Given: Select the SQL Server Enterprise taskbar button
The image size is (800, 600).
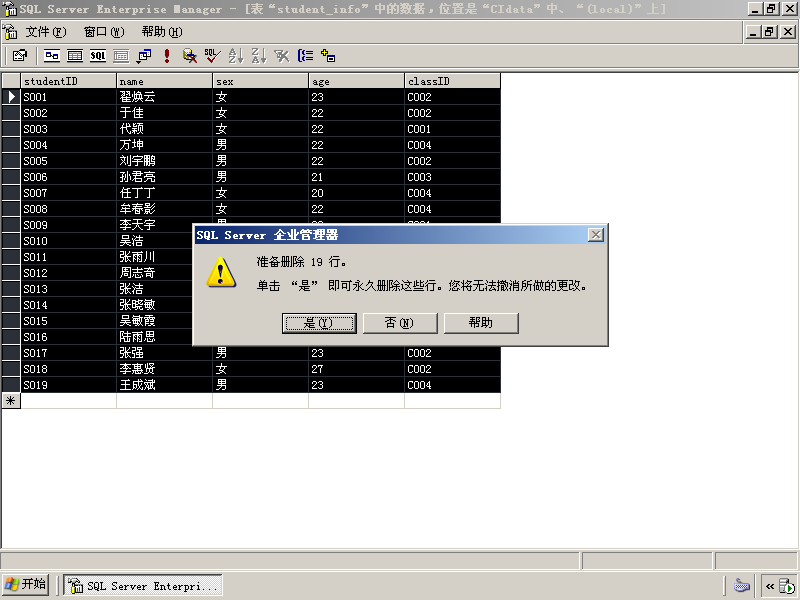Looking at the screenshot, I should point(143,586).
